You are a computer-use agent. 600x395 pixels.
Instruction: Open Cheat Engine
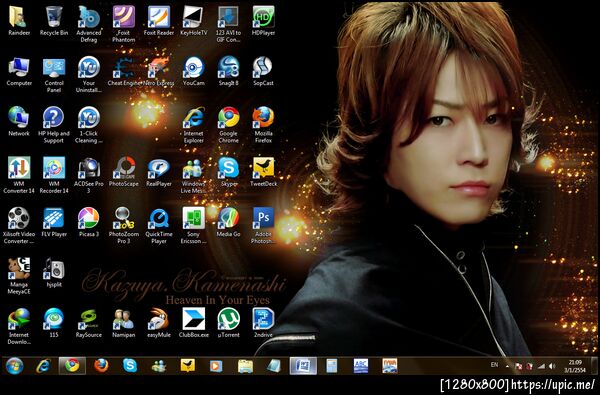coord(124,72)
